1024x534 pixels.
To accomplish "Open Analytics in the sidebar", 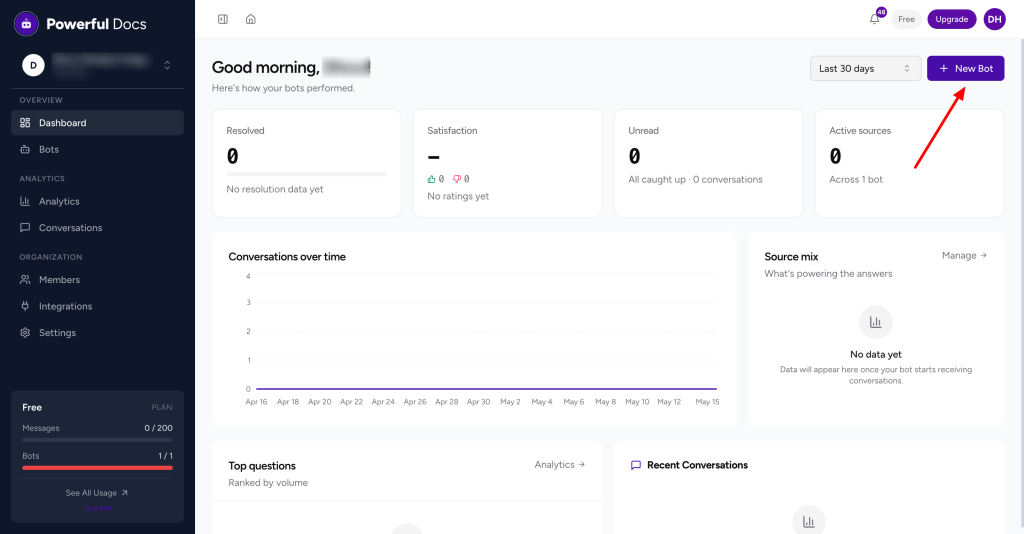I will 97,201.
